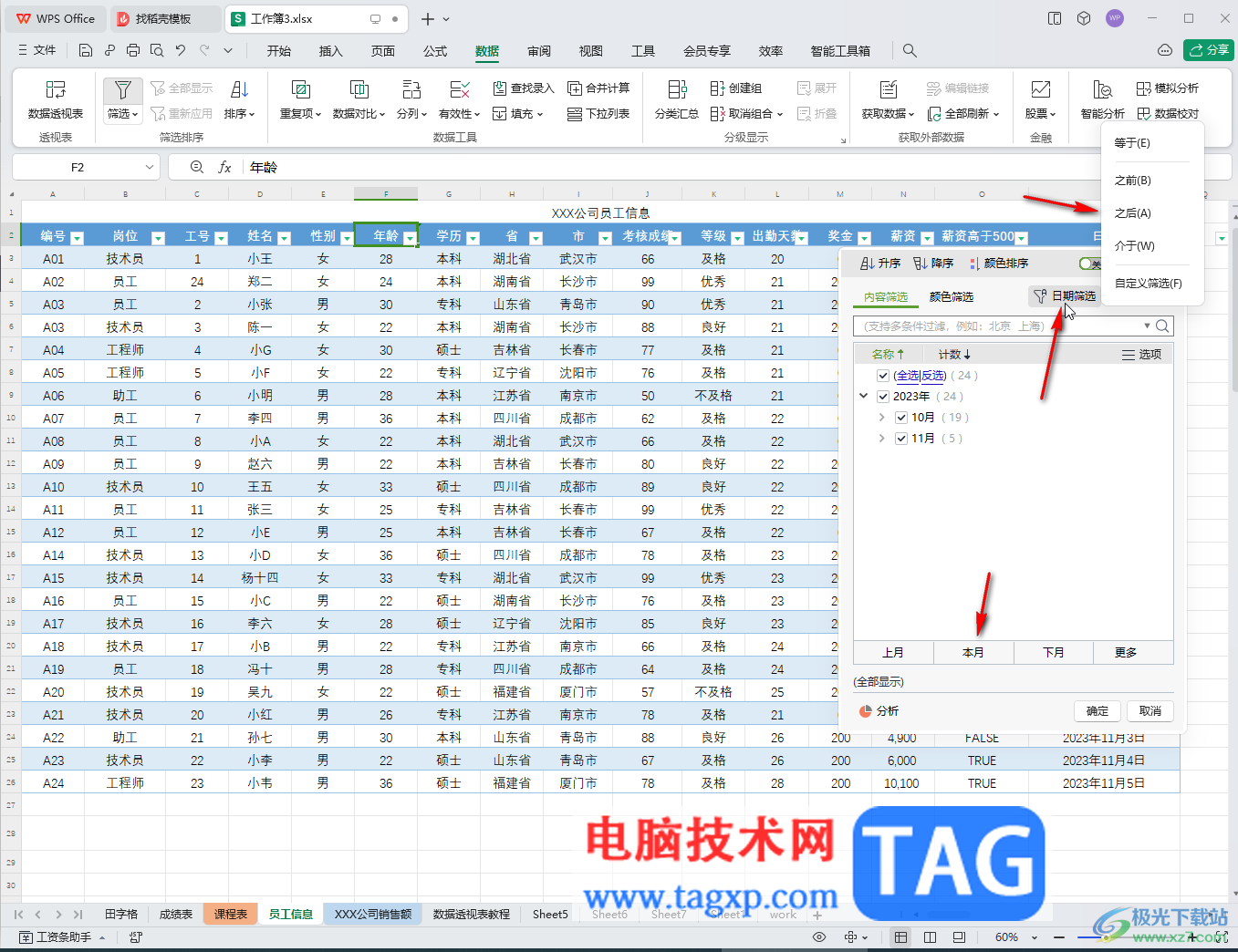
Task: Click the Subtotal (分类汇总) icon
Action: (x=677, y=89)
